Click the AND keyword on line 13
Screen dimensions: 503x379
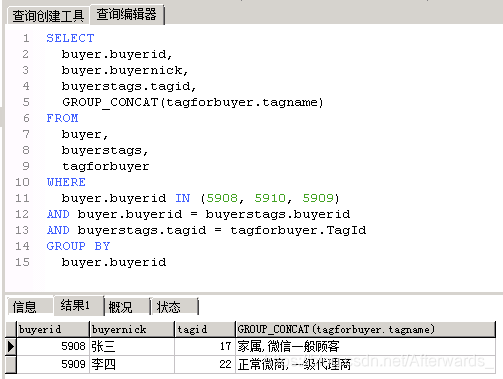[58, 230]
